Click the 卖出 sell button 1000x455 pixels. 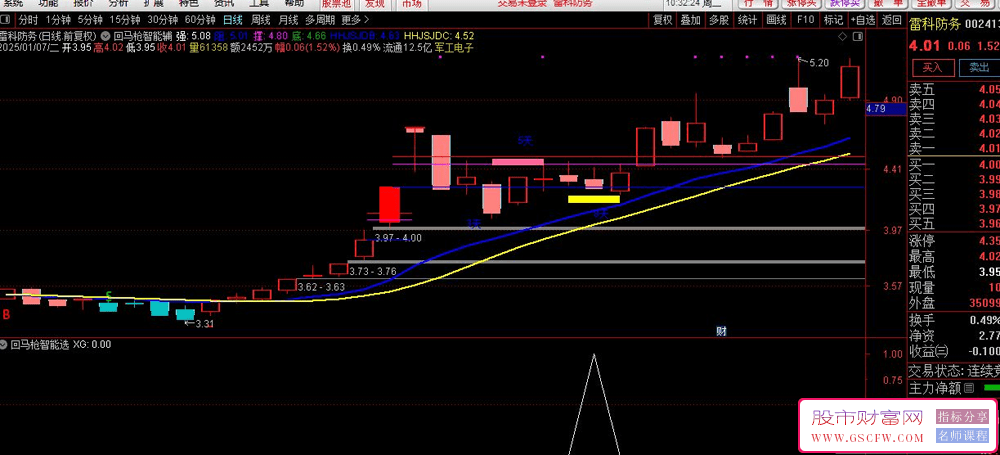coord(979,66)
